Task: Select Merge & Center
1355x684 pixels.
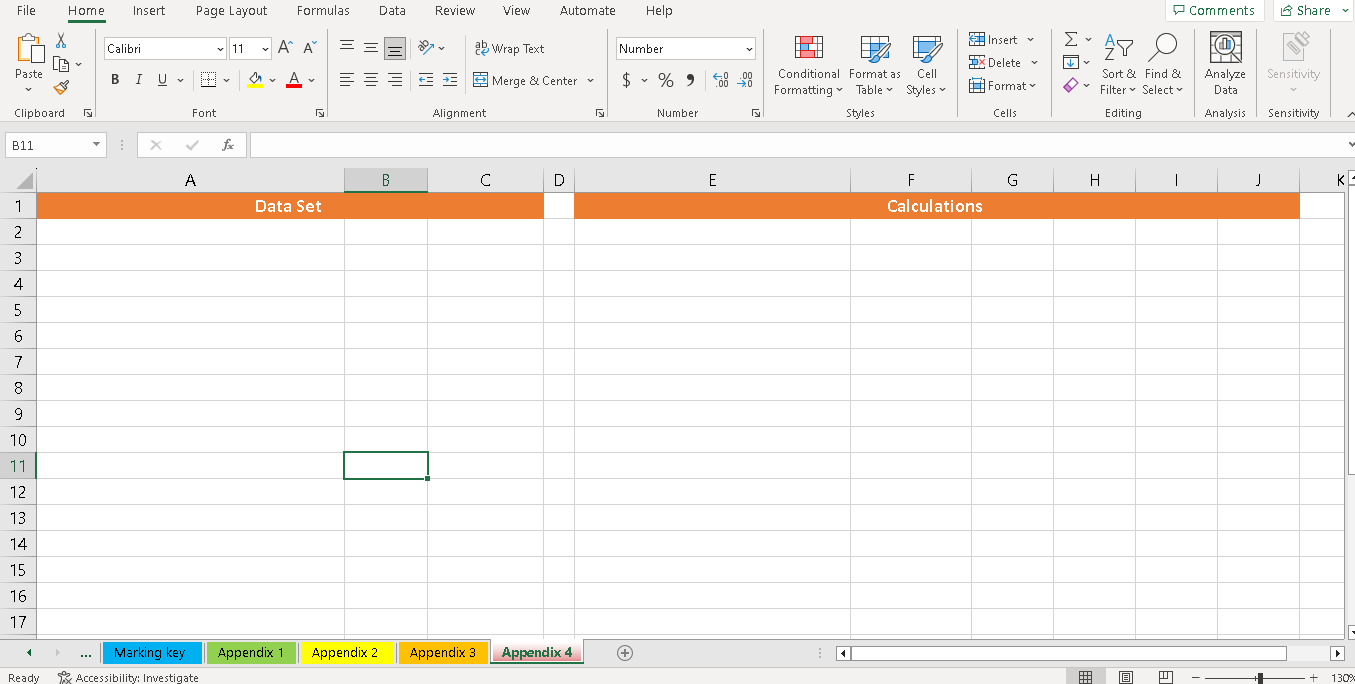Action: pyautogui.click(x=528, y=80)
